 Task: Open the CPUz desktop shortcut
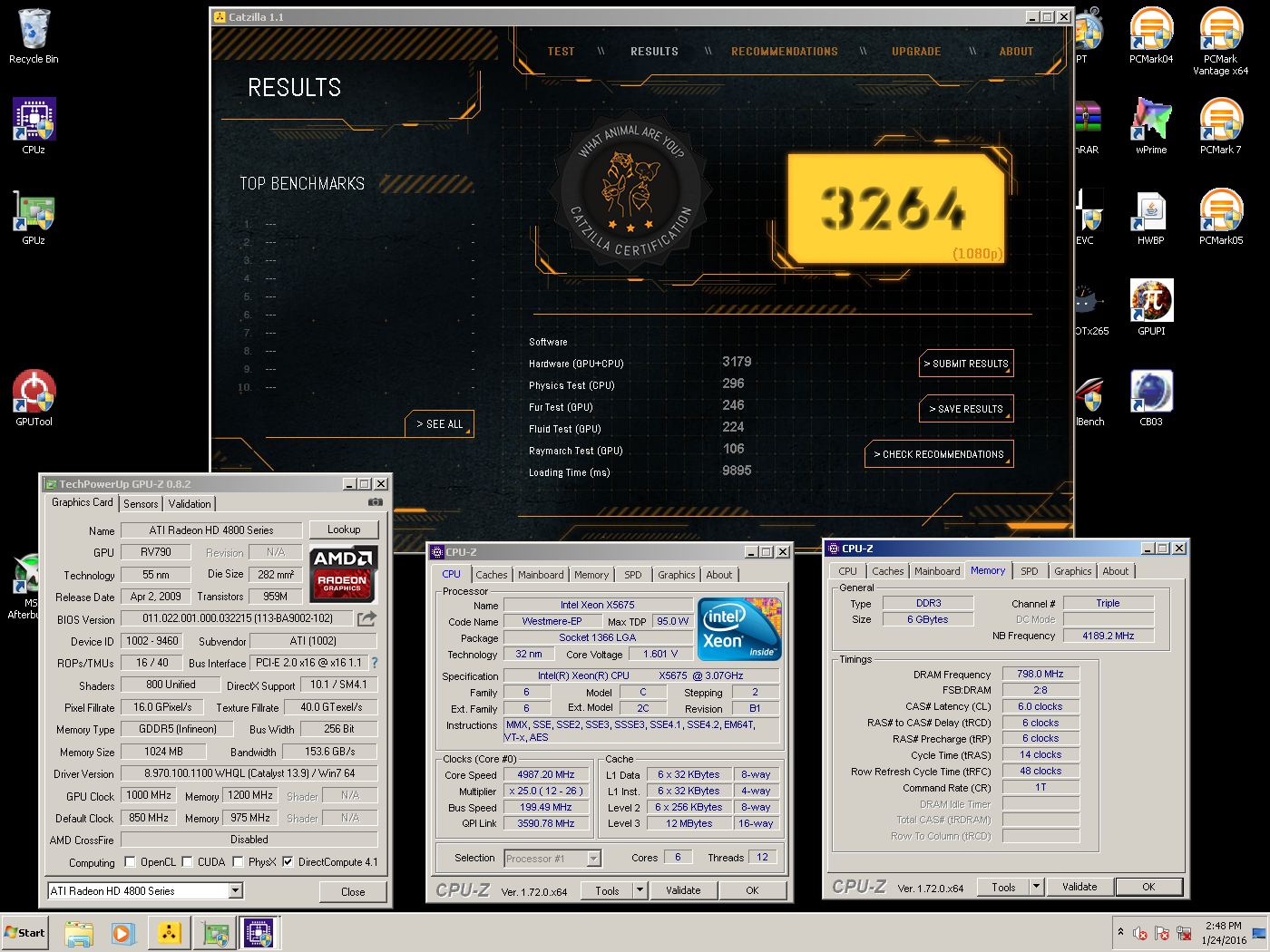pos(34,125)
